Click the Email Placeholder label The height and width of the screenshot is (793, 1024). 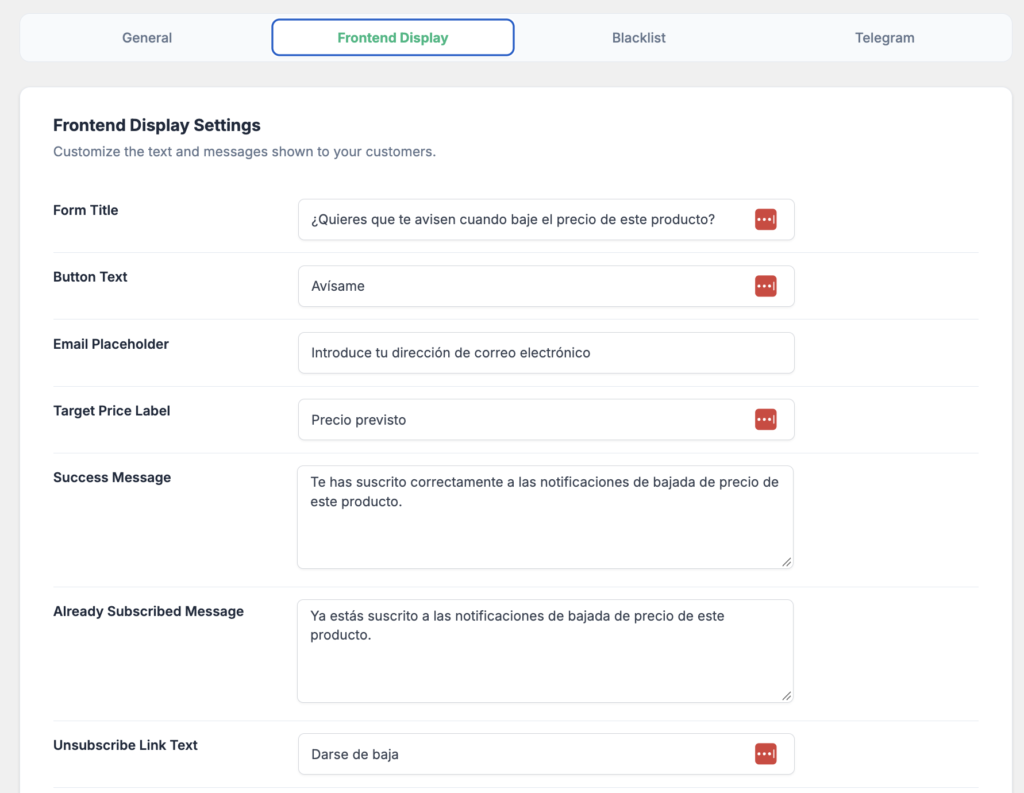pos(111,344)
